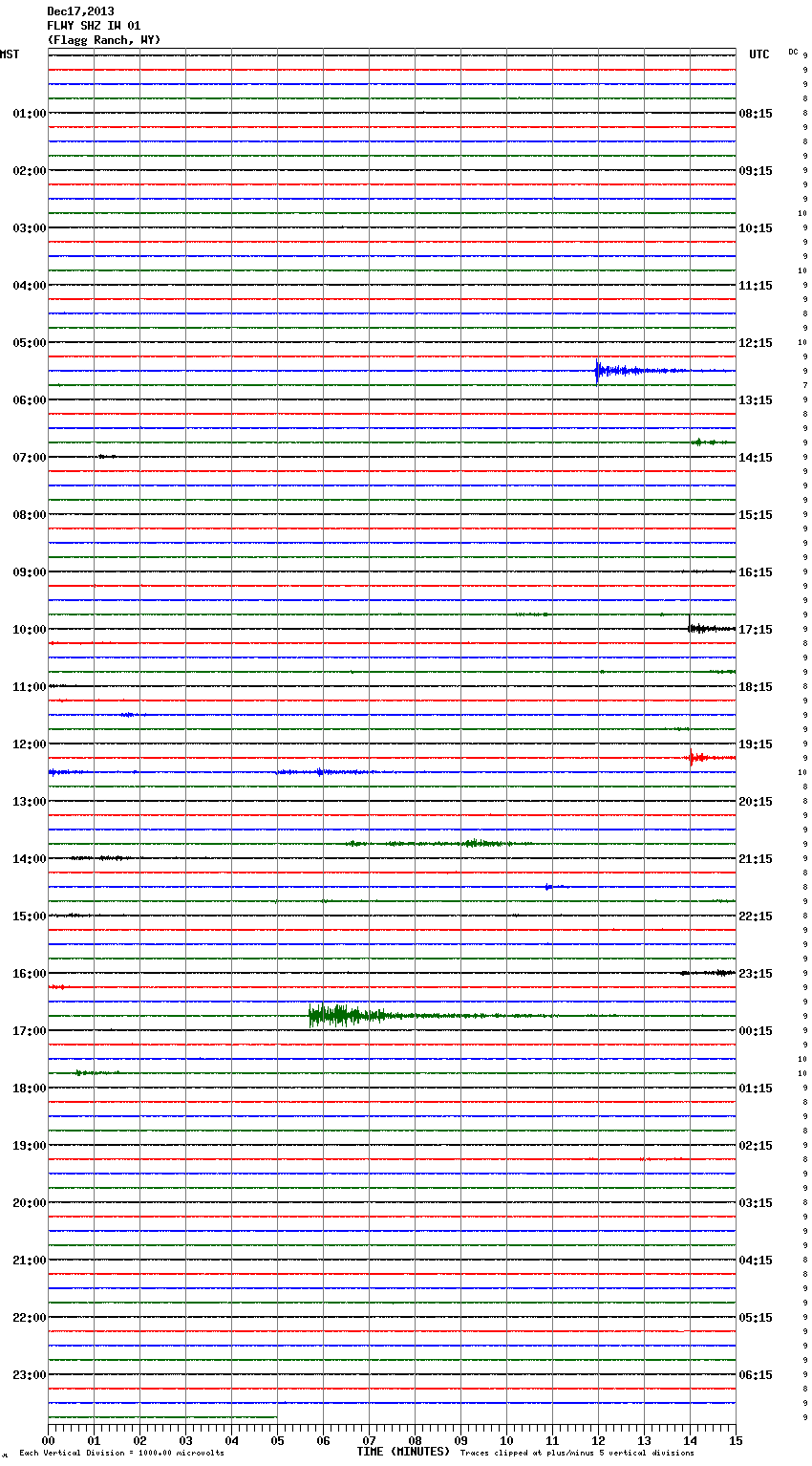
Task: Click the MST timezone label
Action: [10, 54]
